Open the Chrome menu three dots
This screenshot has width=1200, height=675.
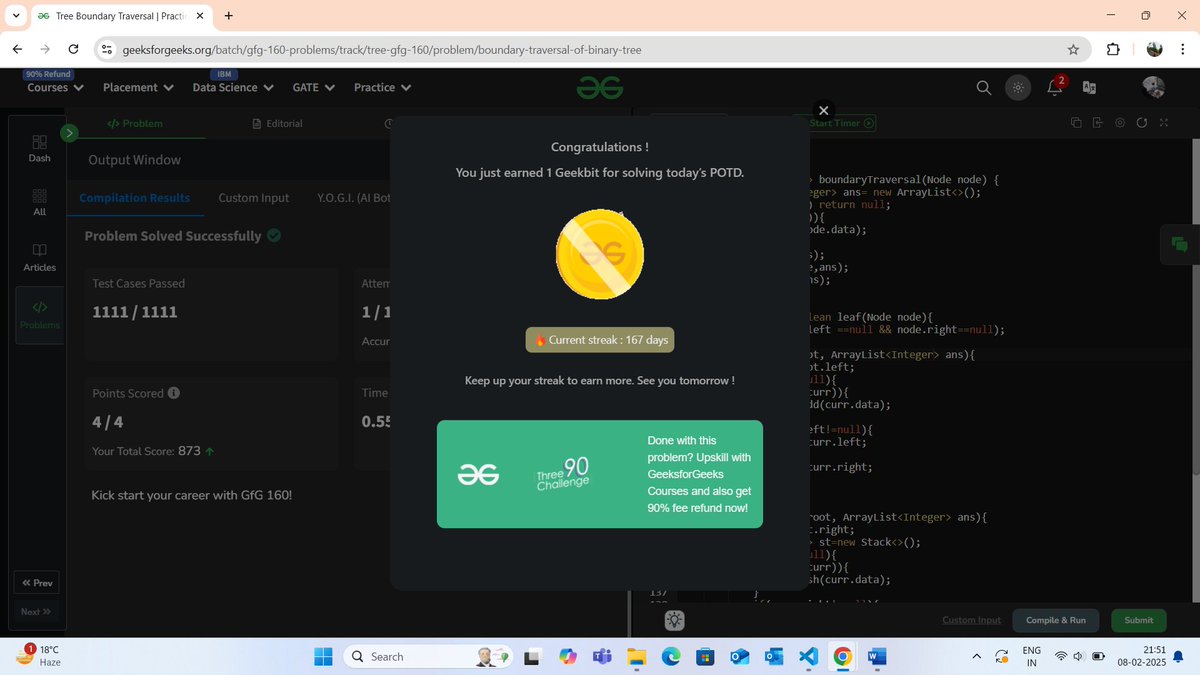1183,49
